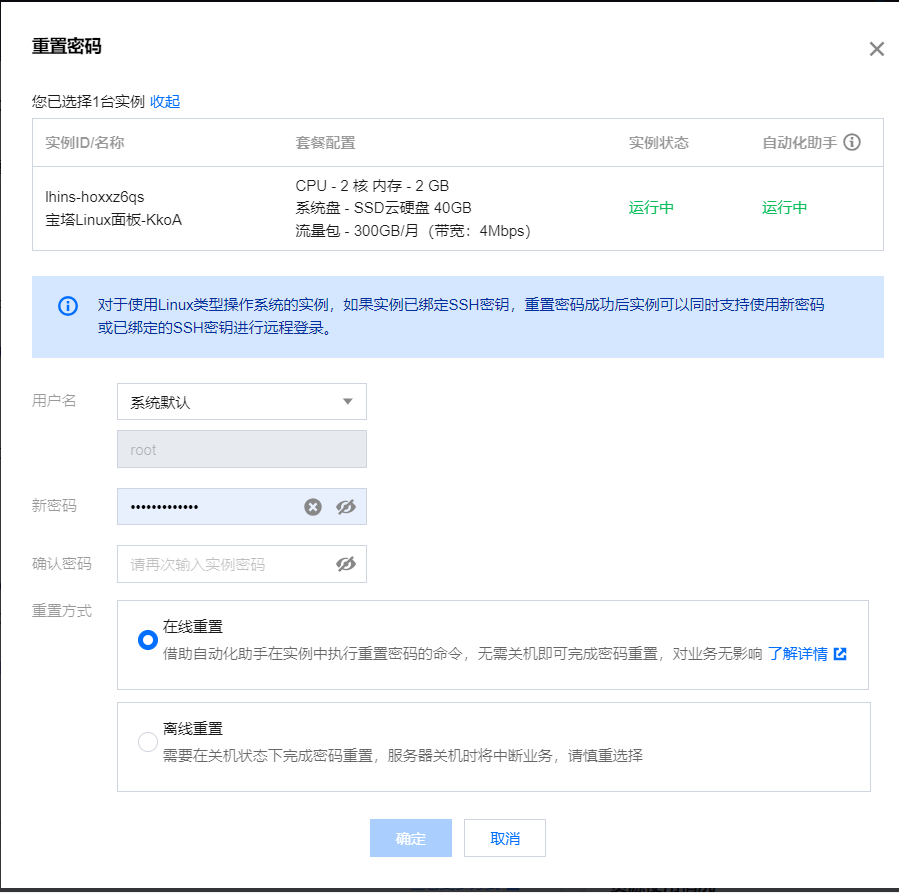
Task: Toggle visibility of the 确认密码 field
Action: 346,564
